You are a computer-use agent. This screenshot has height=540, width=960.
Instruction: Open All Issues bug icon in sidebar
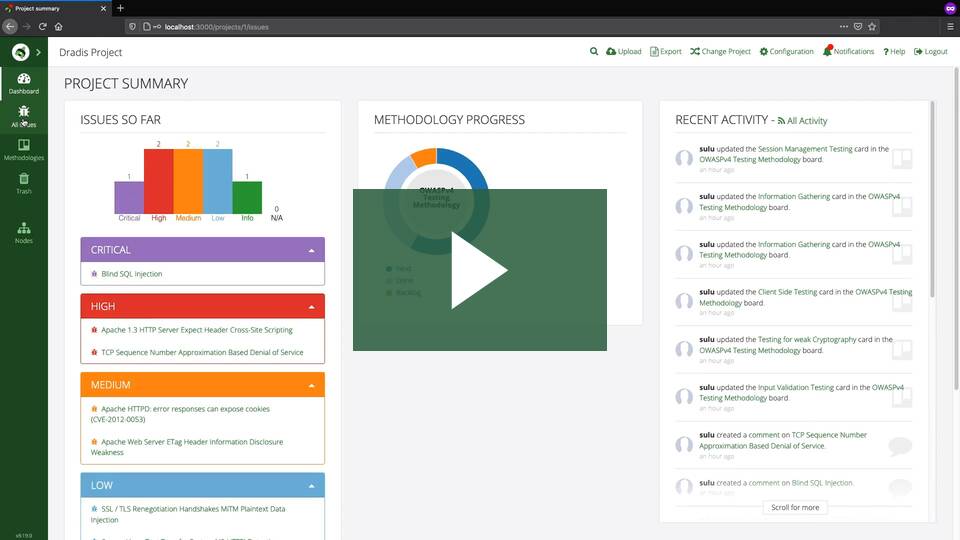pyautogui.click(x=24, y=111)
